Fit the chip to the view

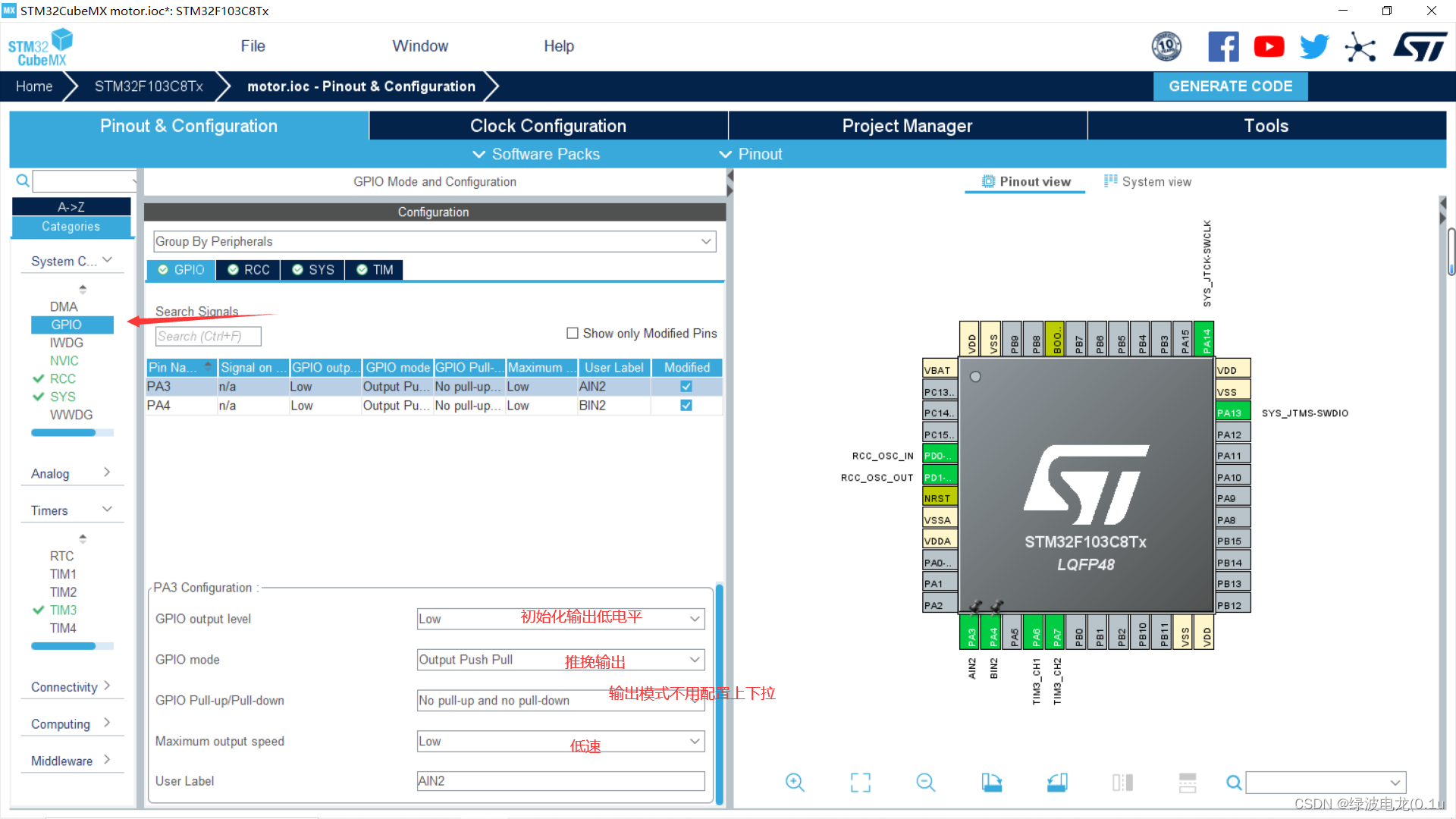coord(861,782)
